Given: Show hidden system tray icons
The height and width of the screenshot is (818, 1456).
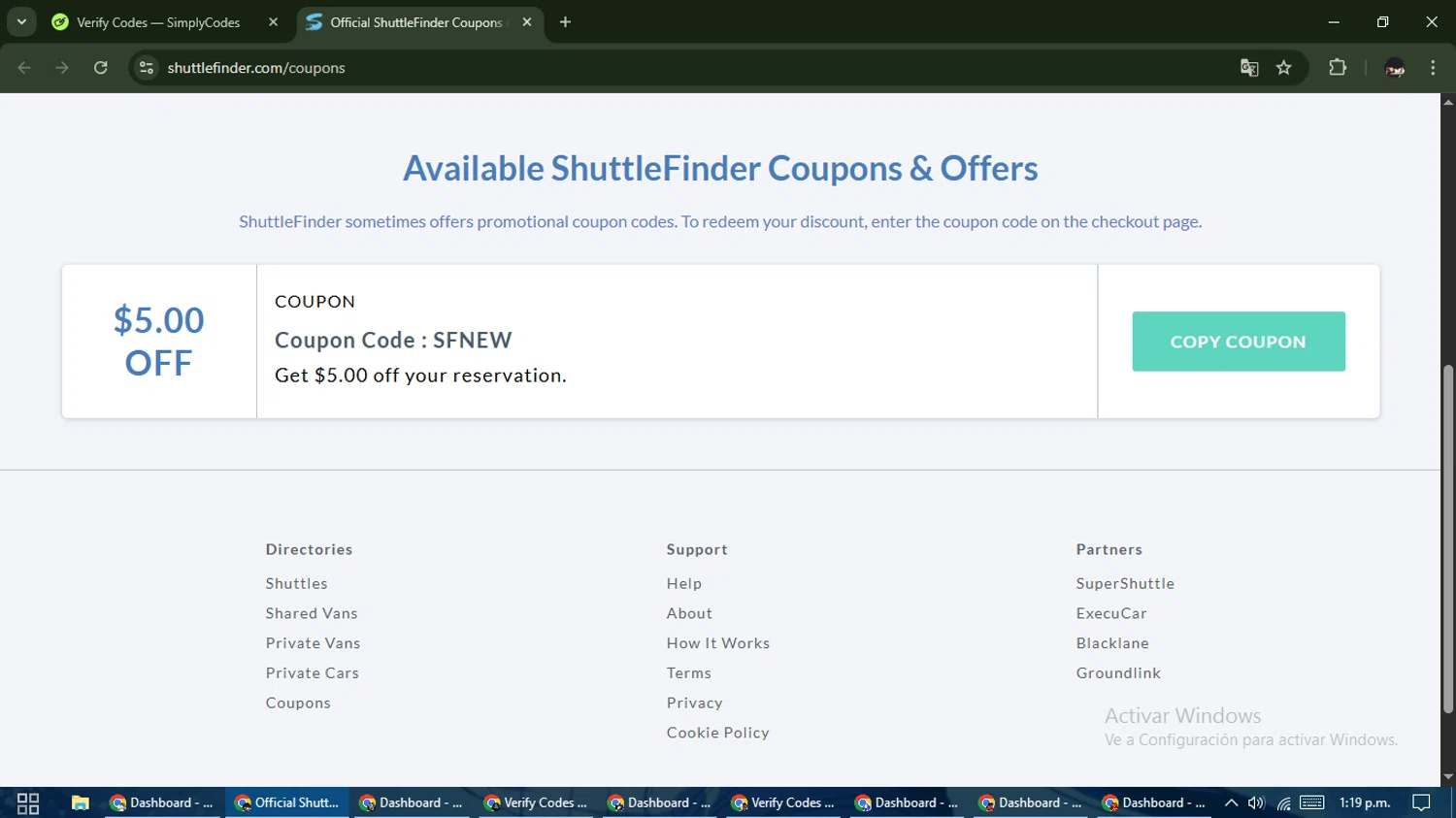Looking at the screenshot, I should (x=1231, y=802).
